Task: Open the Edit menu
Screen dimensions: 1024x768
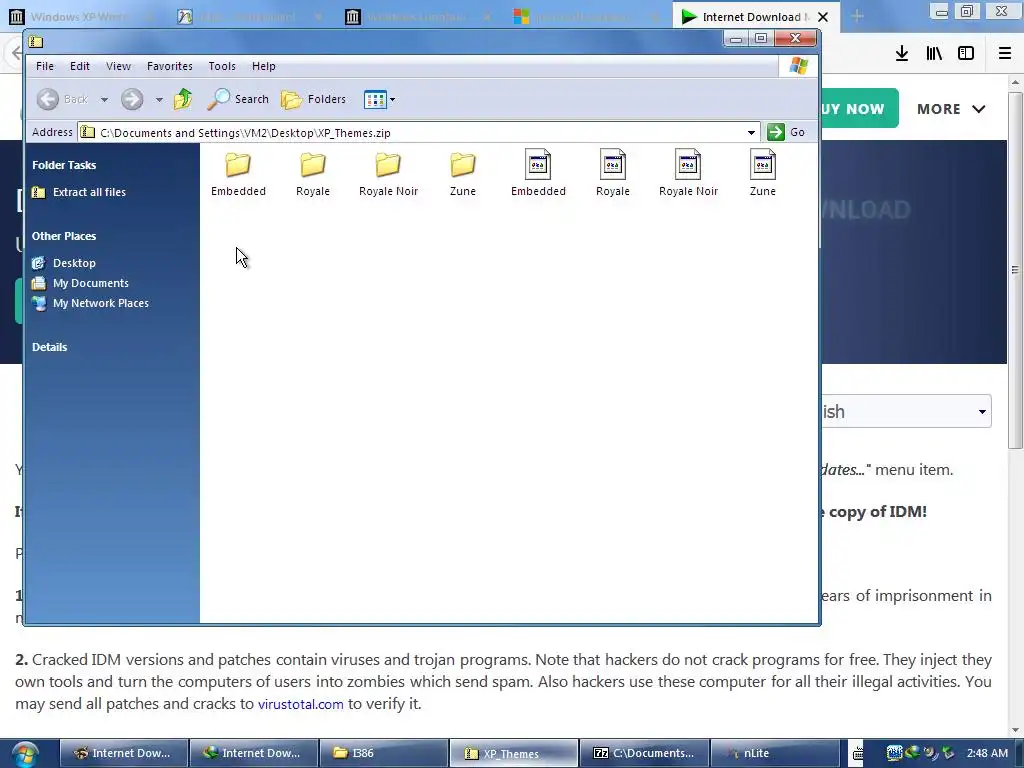Action: pos(80,66)
